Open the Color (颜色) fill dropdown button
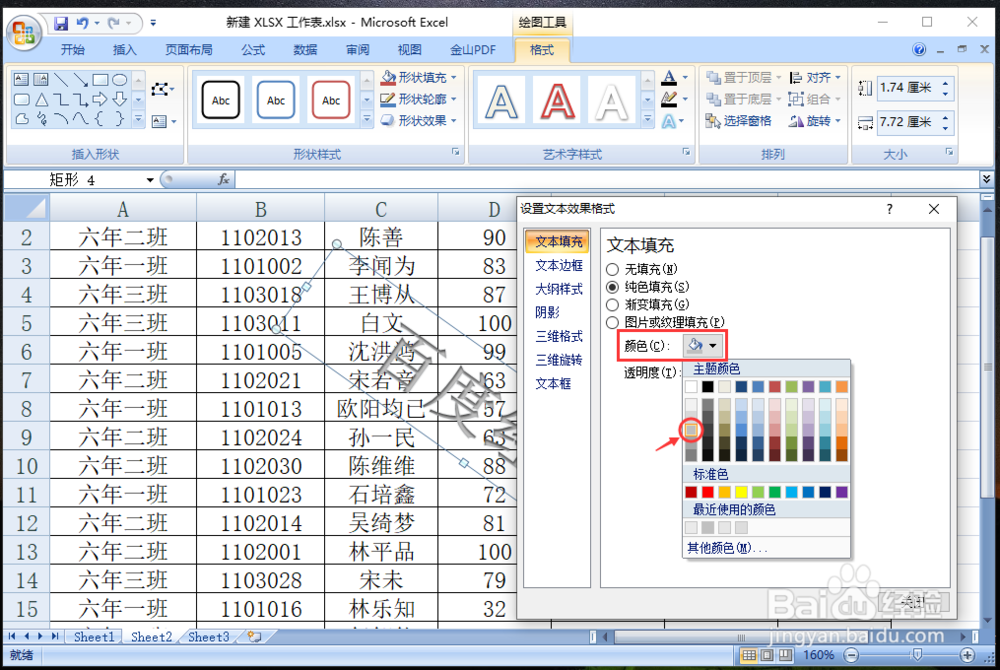This screenshot has width=1000, height=670. click(703, 346)
